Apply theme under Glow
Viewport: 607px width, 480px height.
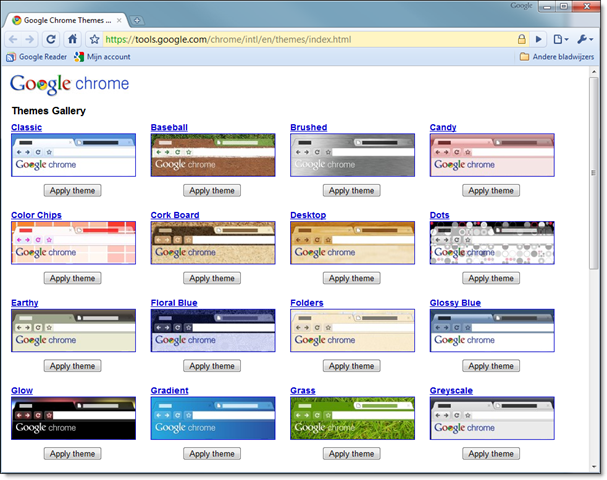tap(72, 454)
